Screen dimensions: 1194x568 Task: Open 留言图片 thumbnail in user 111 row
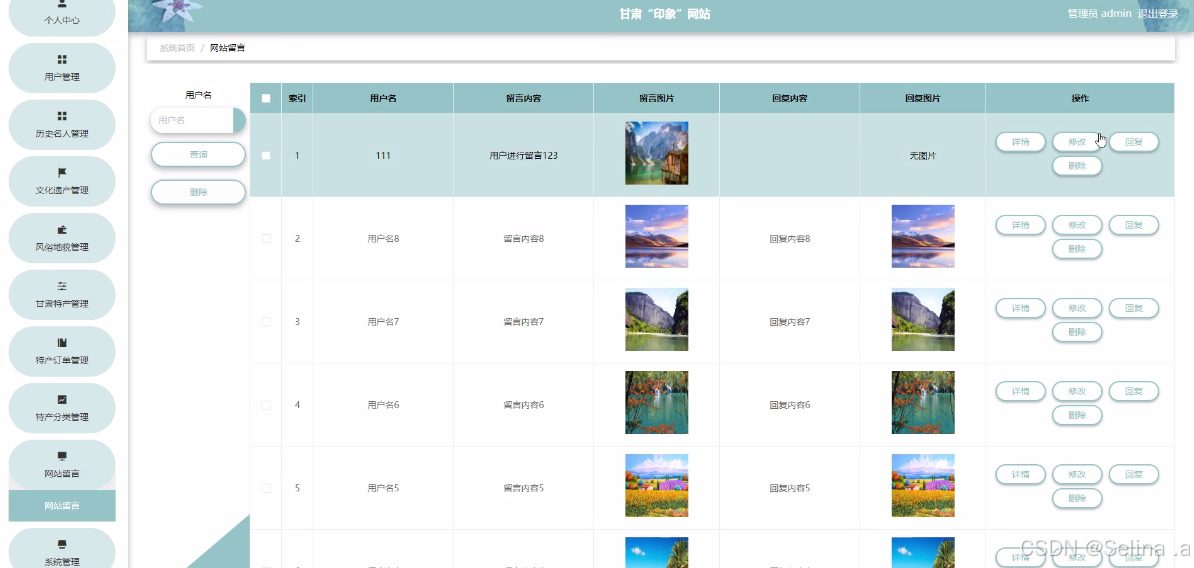656,153
